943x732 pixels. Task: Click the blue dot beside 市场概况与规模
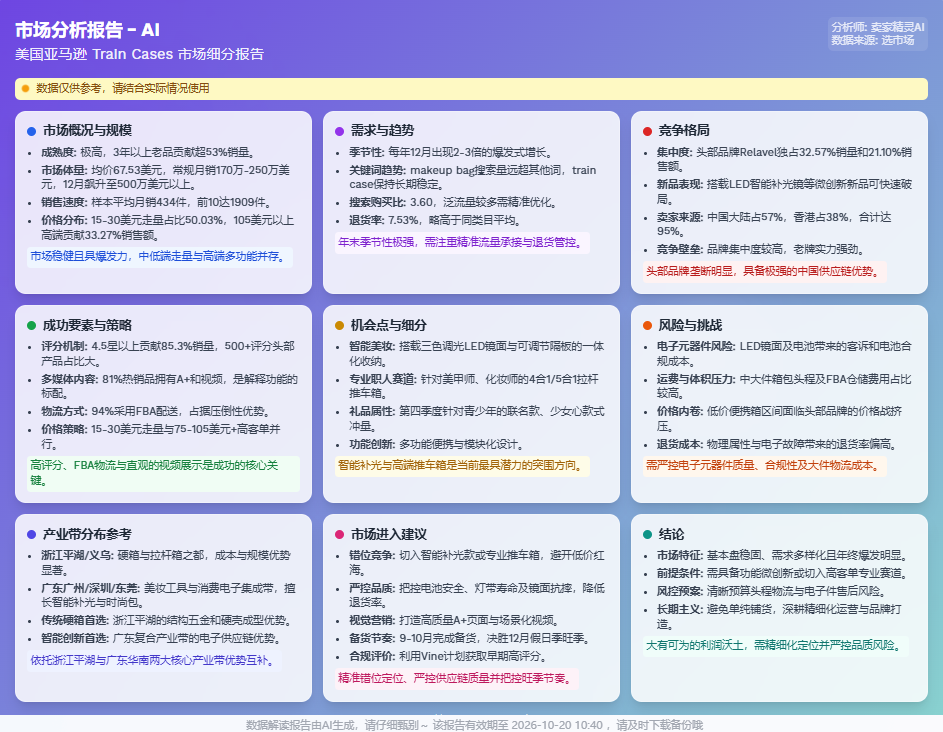pyautogui.click(x=31, y=131)
